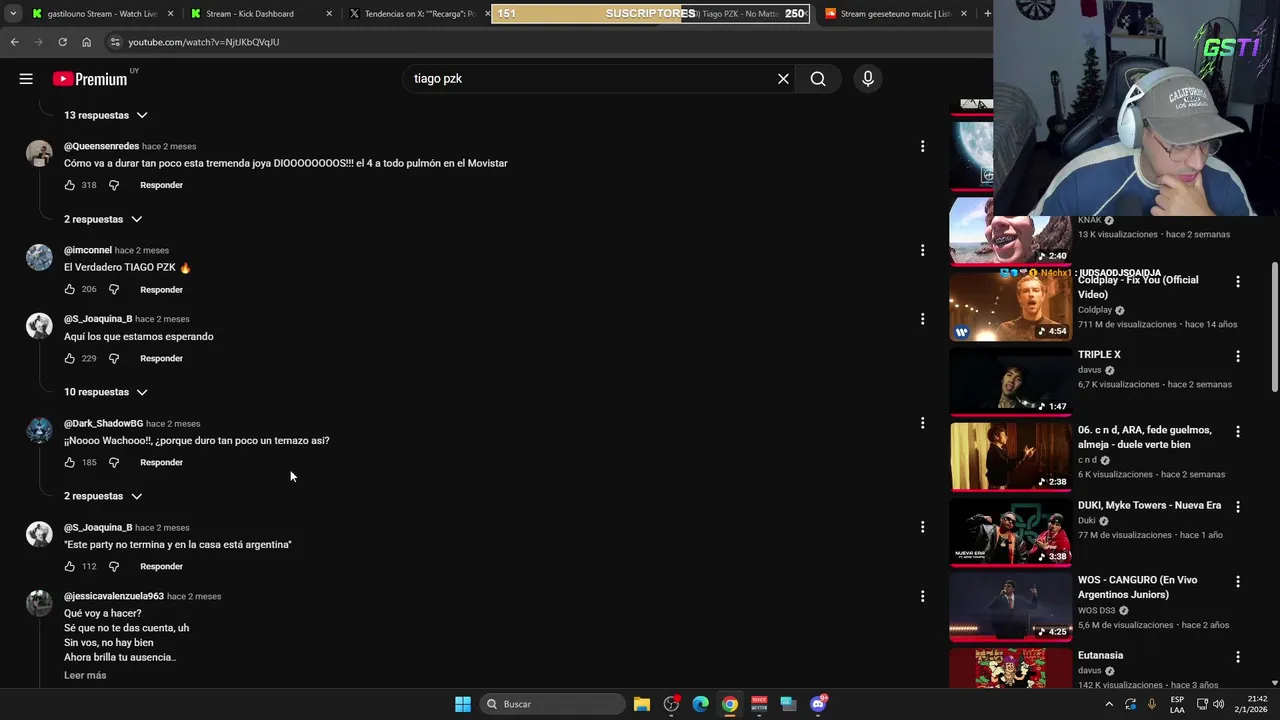Reply to @Queensenredes with Responder

click(161, 185)
